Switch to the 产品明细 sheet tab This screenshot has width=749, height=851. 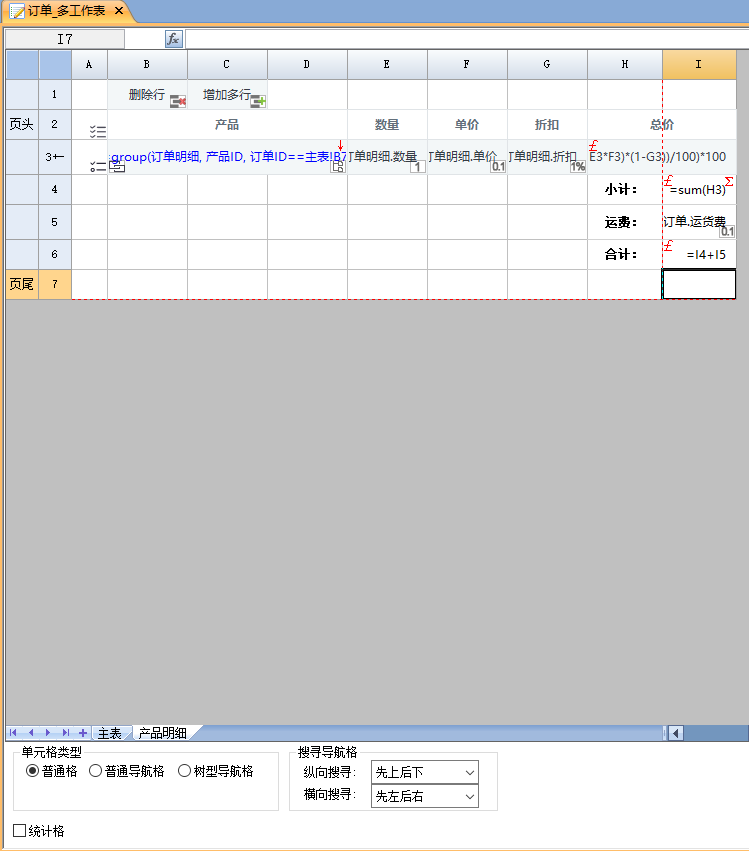click(x=162, y=733)
